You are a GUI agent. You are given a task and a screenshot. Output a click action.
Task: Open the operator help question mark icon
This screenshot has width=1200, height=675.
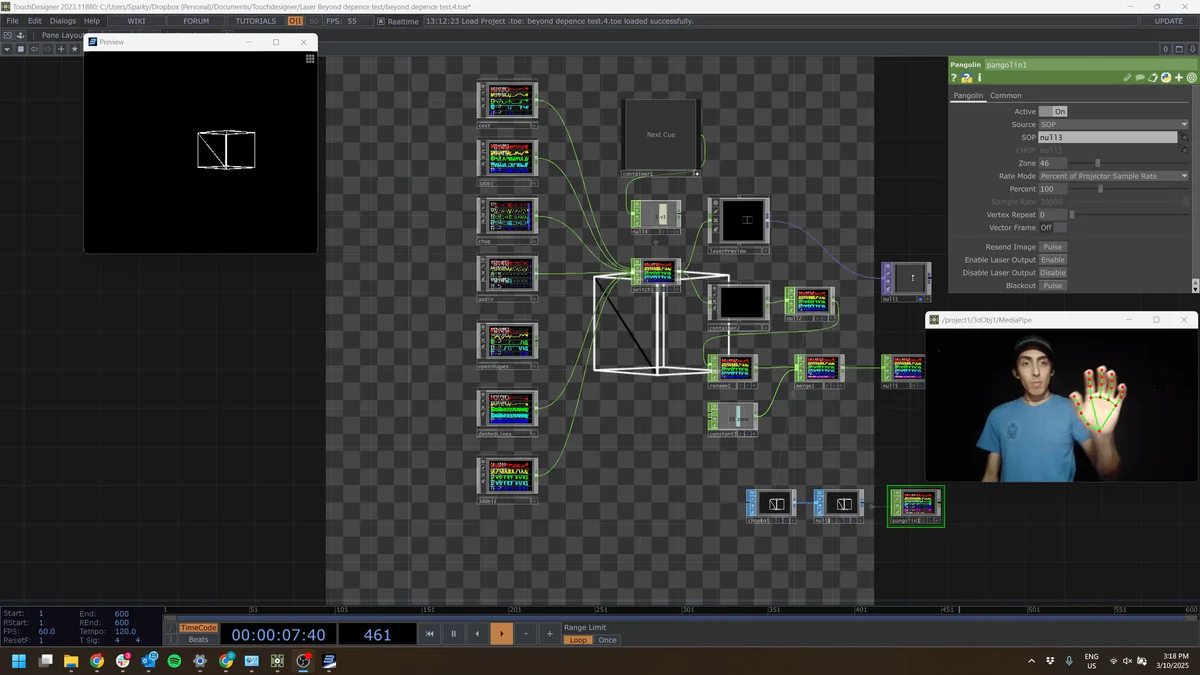(x=954, y=77)
